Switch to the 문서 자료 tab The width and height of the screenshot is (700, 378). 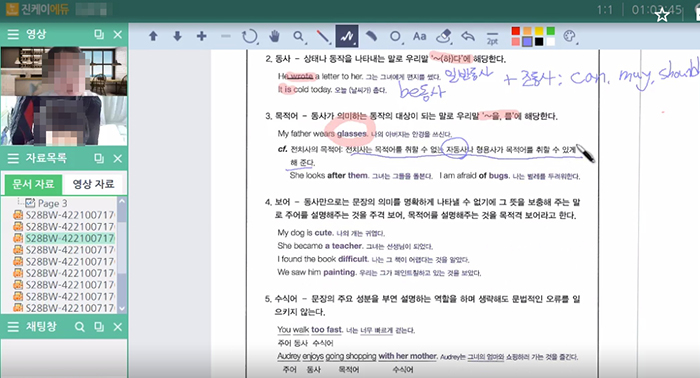click(x=33, y=184)
